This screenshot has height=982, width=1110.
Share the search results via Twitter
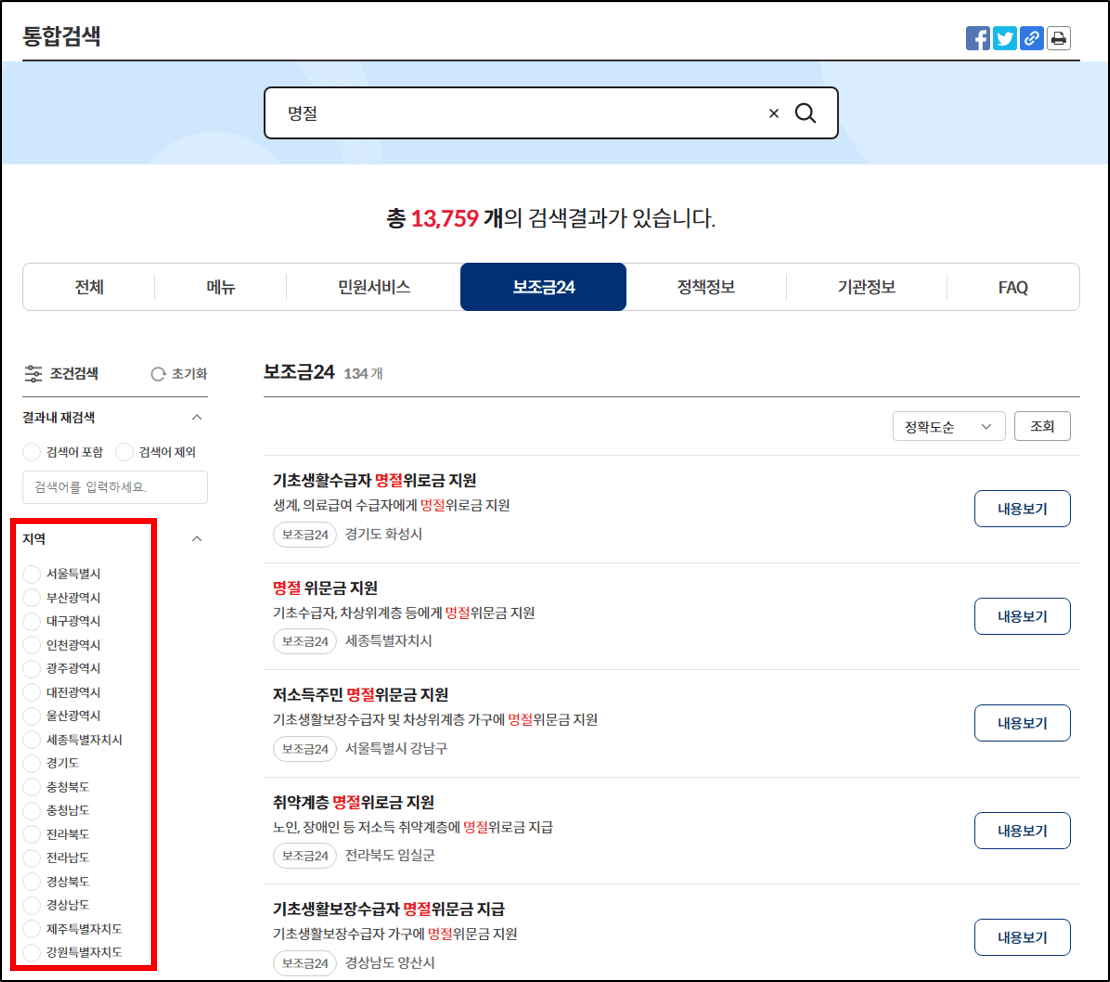click(x=1004, y=38)
